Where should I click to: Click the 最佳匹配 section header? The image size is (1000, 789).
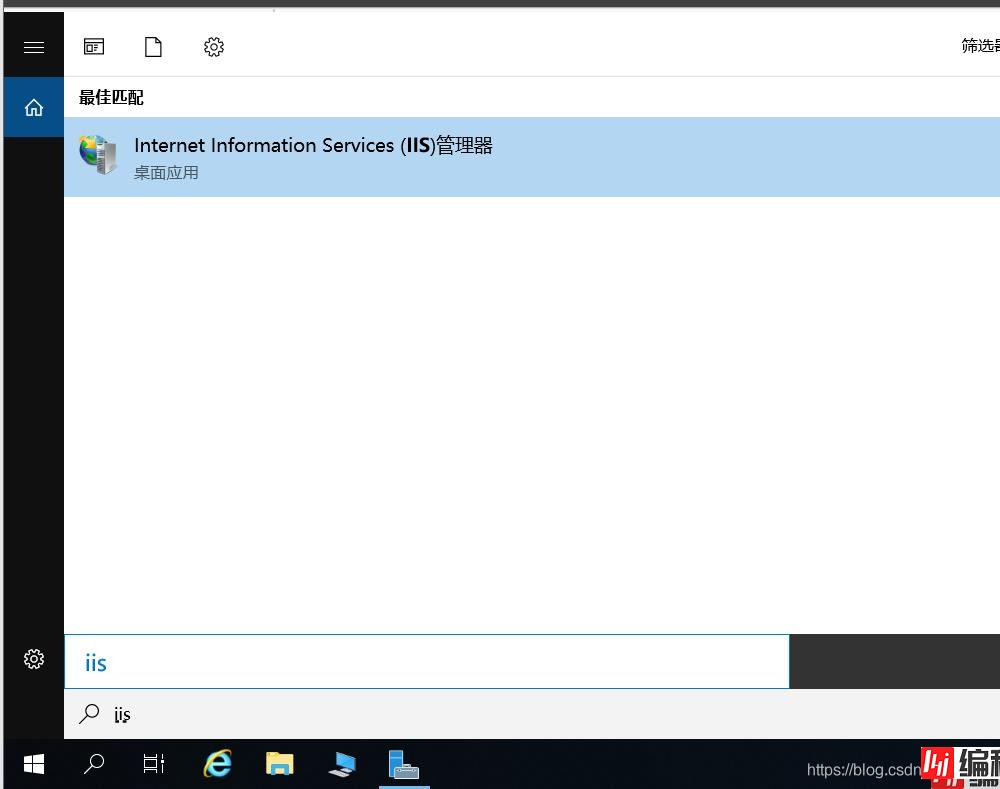pos(111,97)
